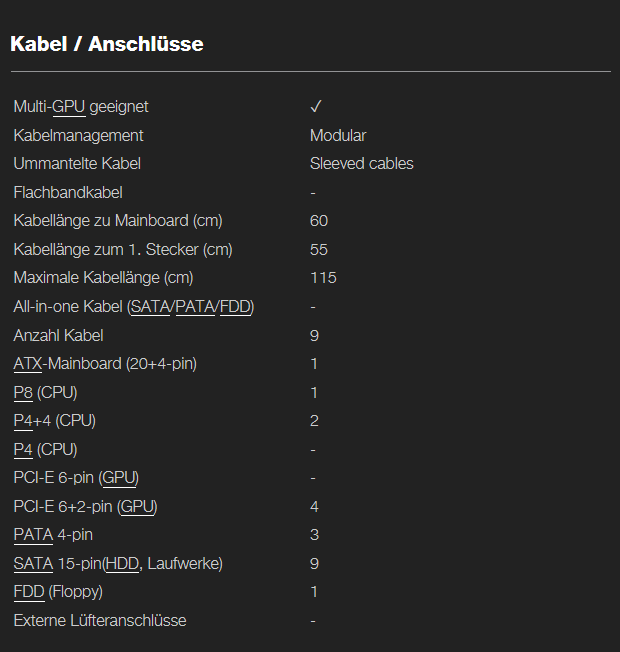The height and width of the screenshot is (652, 620).
Task: Click the ATX link in ATX-Mainboard row
Action: [28, 364]
